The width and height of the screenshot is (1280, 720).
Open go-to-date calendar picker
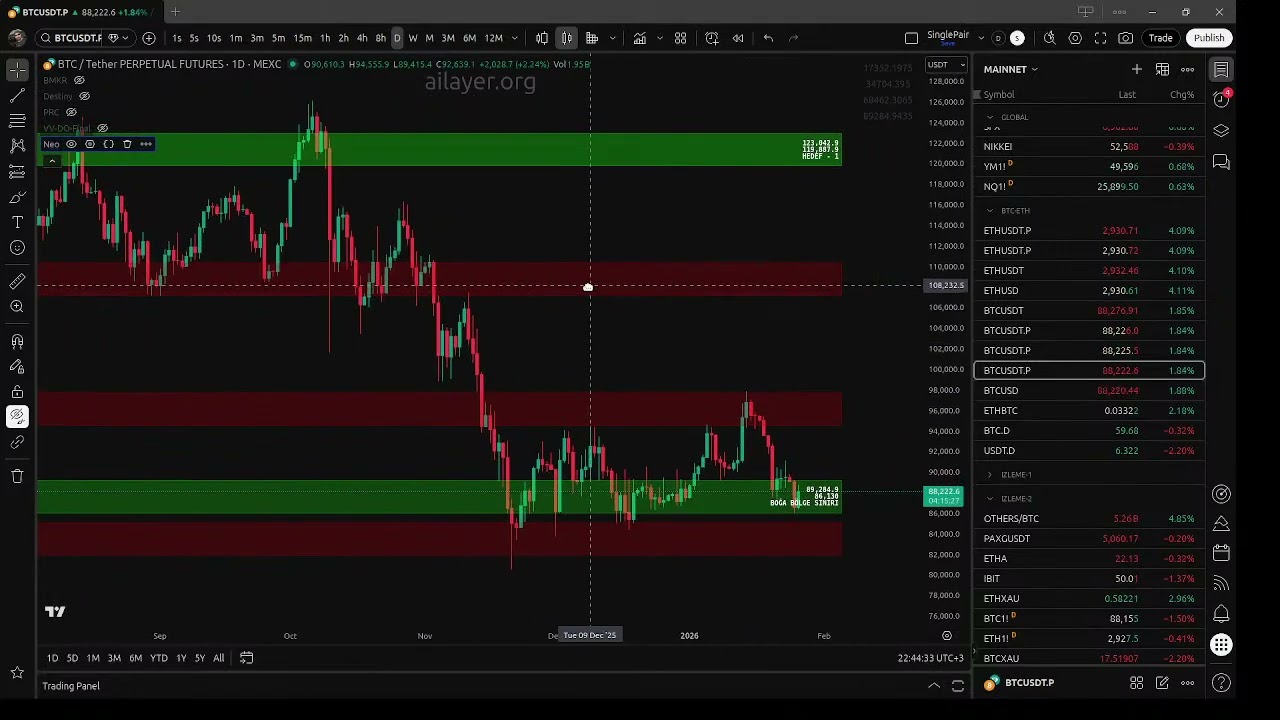coord(246,658)
